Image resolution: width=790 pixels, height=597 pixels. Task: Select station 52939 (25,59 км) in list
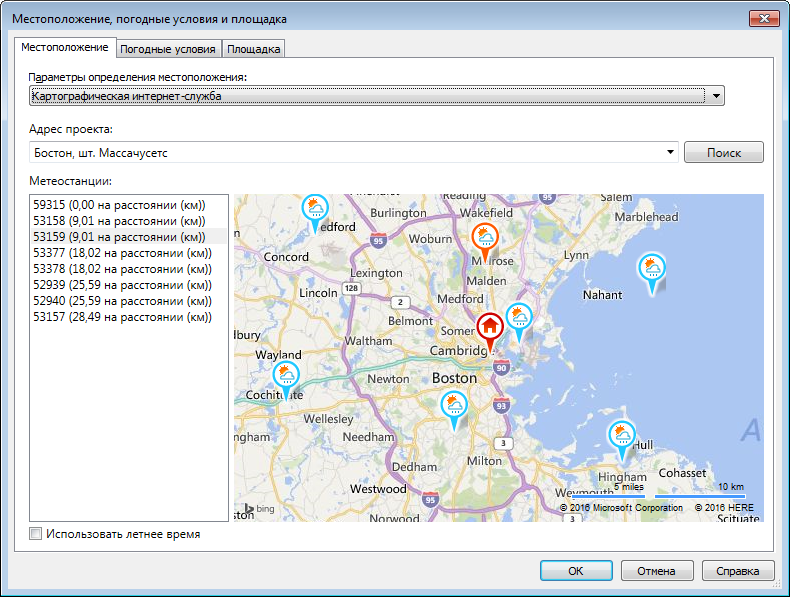tap(128, 285)
